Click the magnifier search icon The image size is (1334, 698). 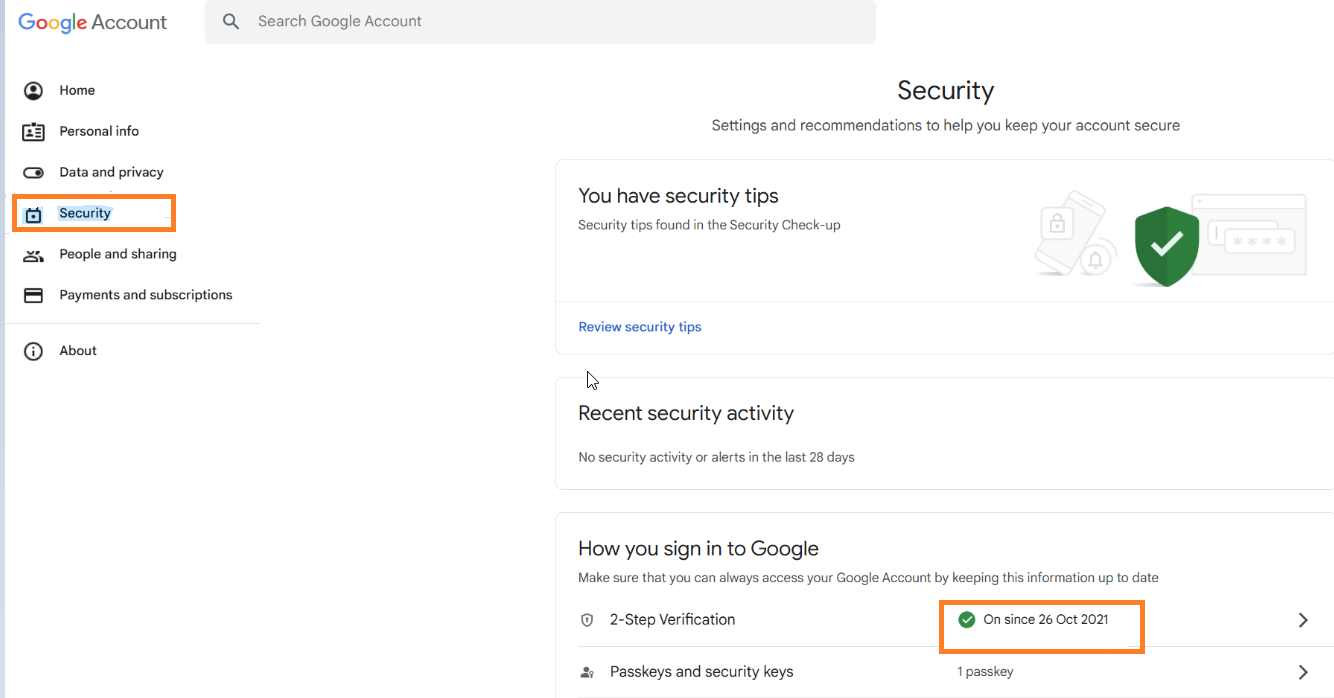click(x=231, y=21)
